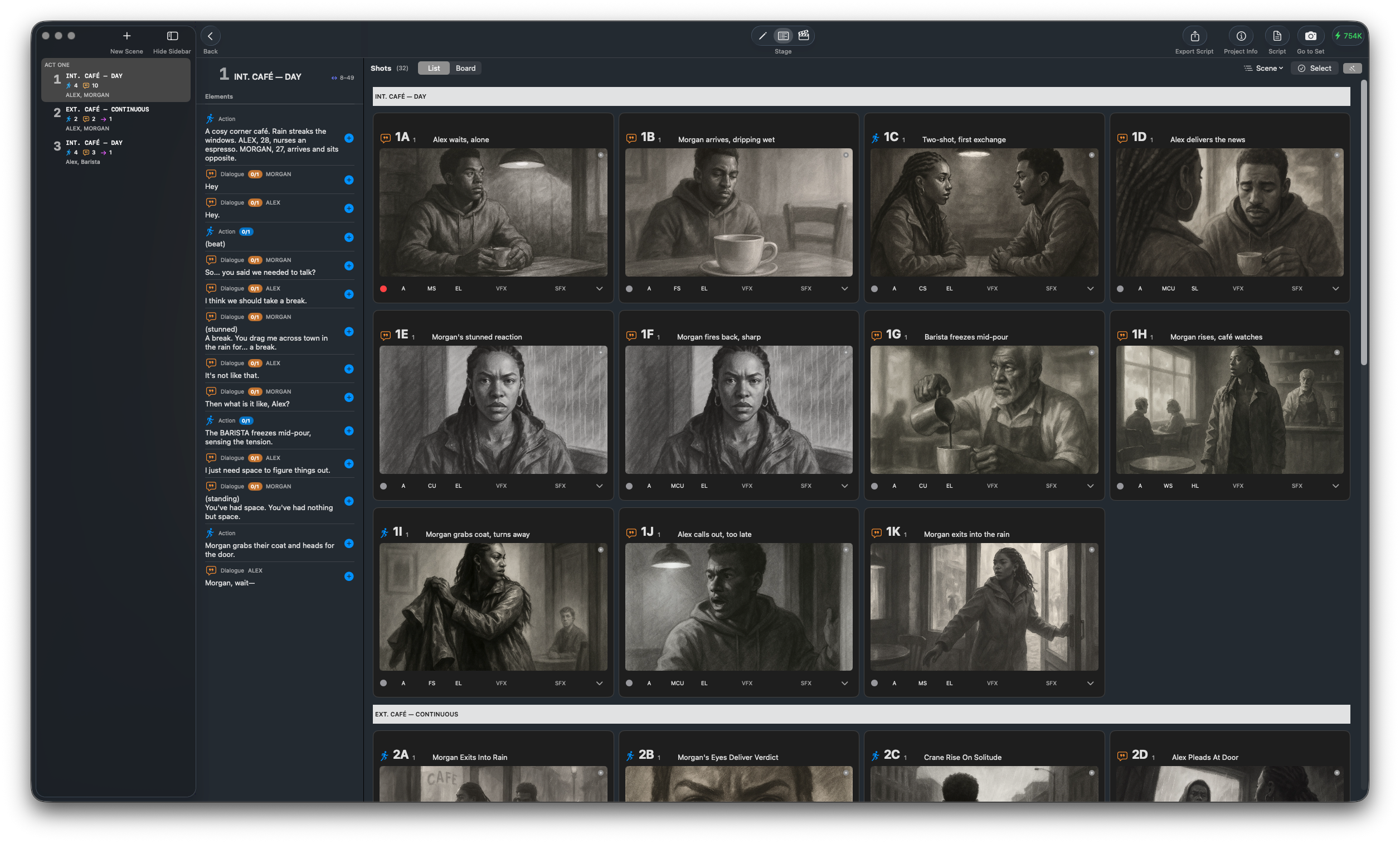1400x843 pixels.
Task: Go back using the Back chevron
Action: click(x=210, y=36)
